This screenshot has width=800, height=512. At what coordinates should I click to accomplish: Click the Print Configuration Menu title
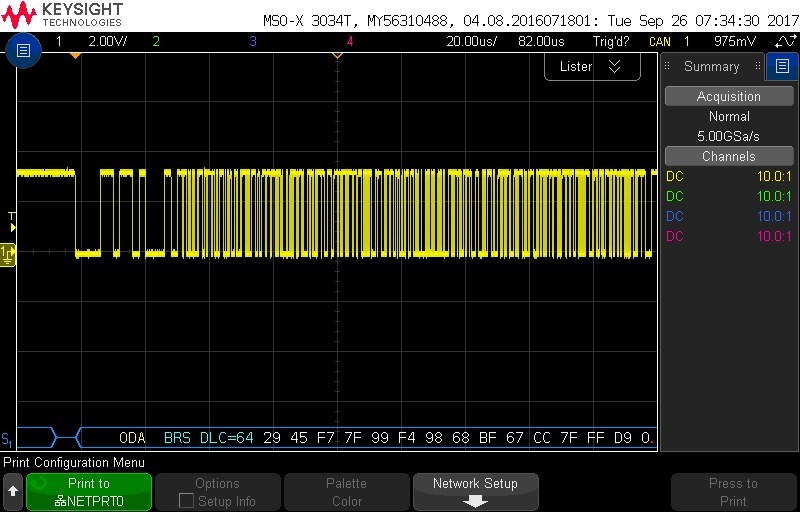[x=74, y=463]
